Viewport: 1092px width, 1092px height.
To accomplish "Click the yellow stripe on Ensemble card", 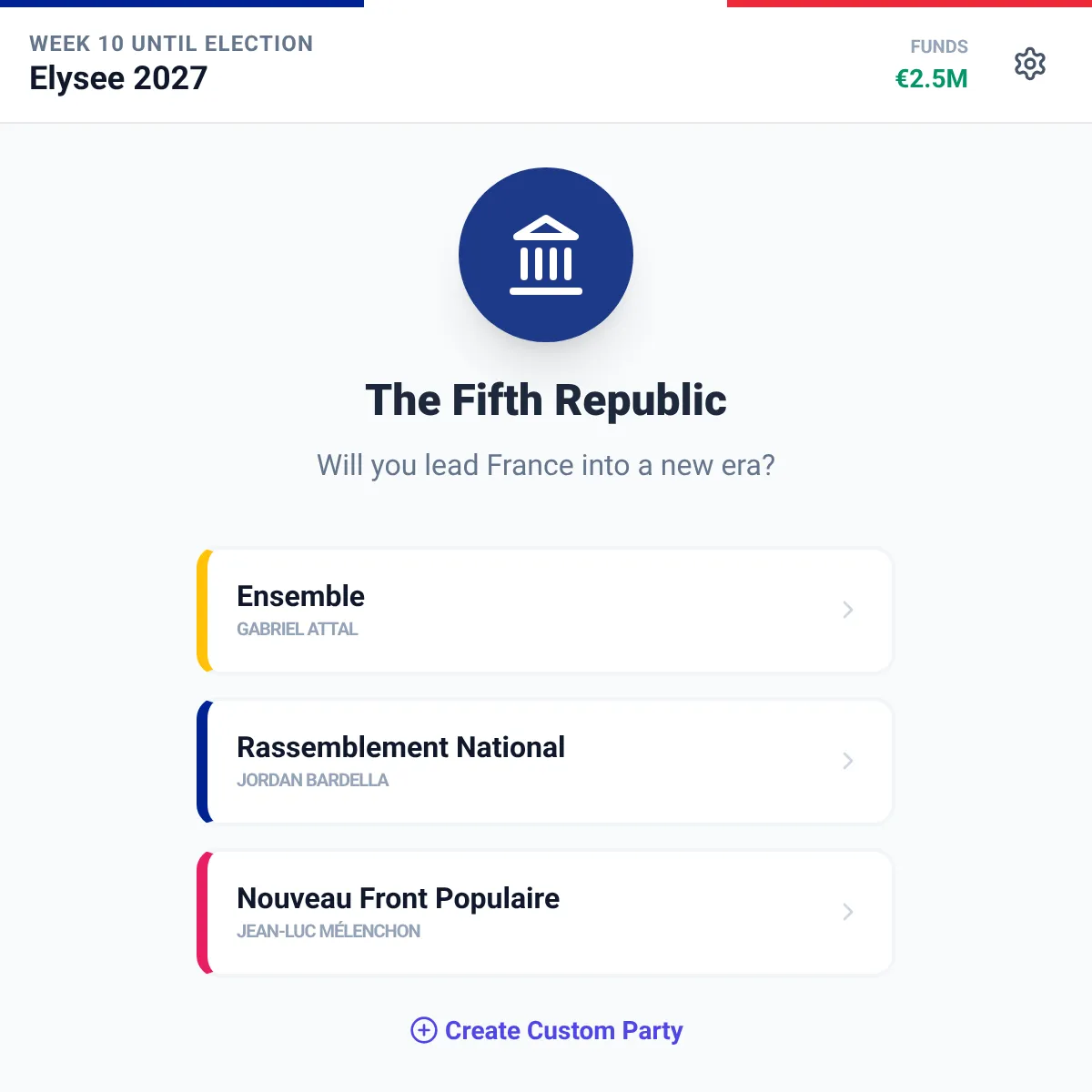I will click(203, 611).
